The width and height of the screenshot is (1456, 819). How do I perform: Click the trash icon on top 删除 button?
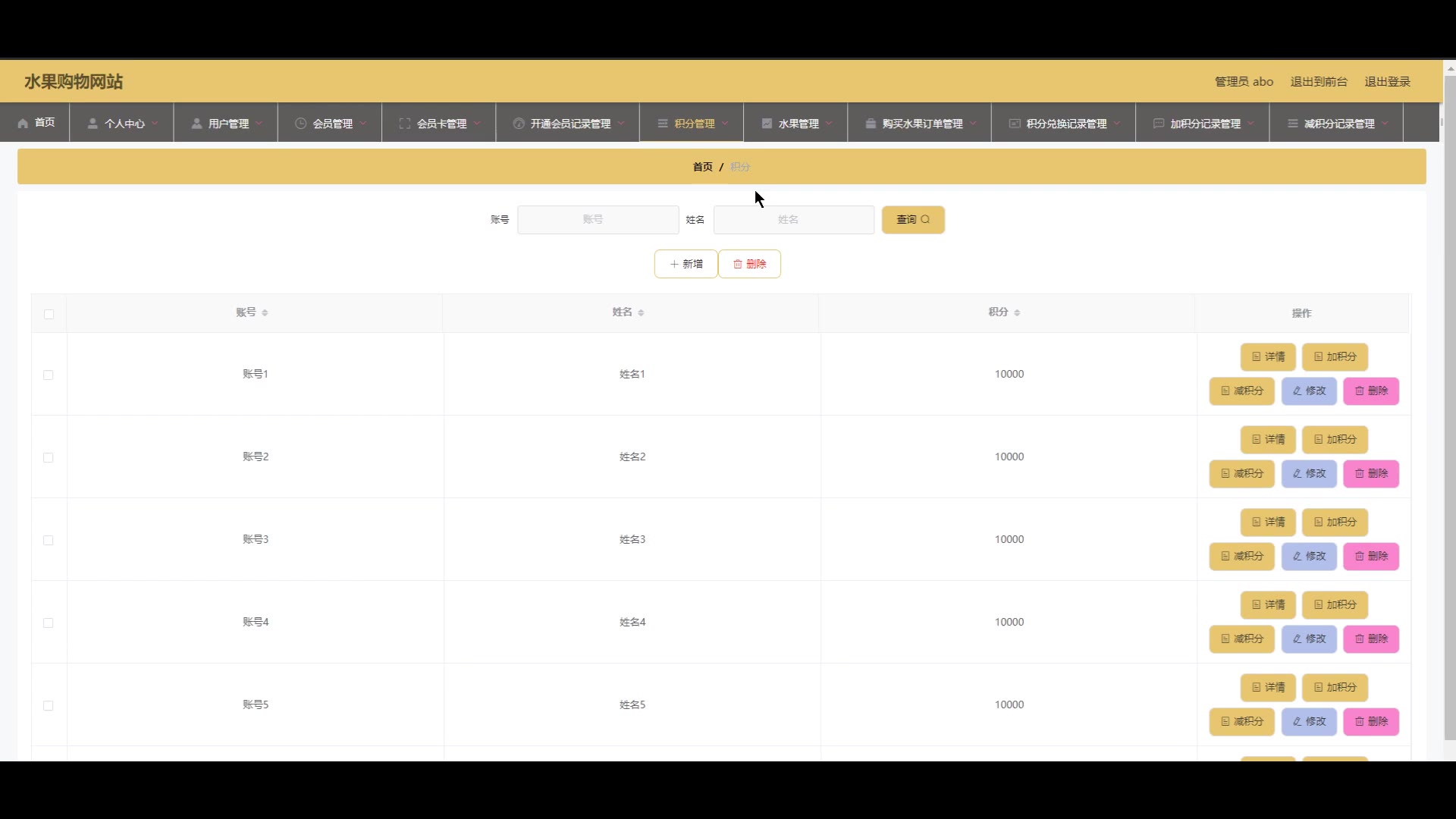[737, 264]
